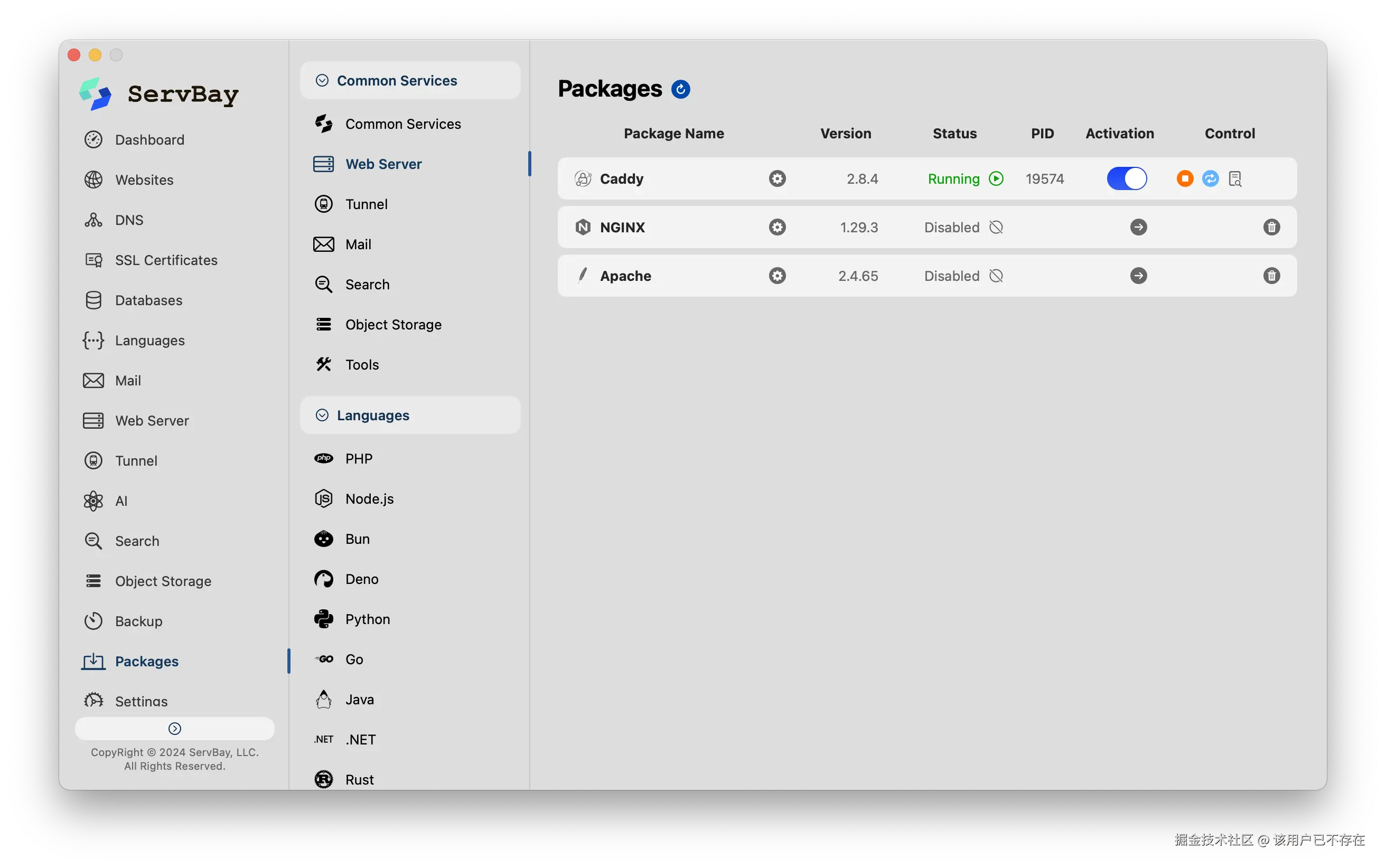Go to SSL Certificates in sidebar
Screen dimensions: 1386x868
(166, 260)
